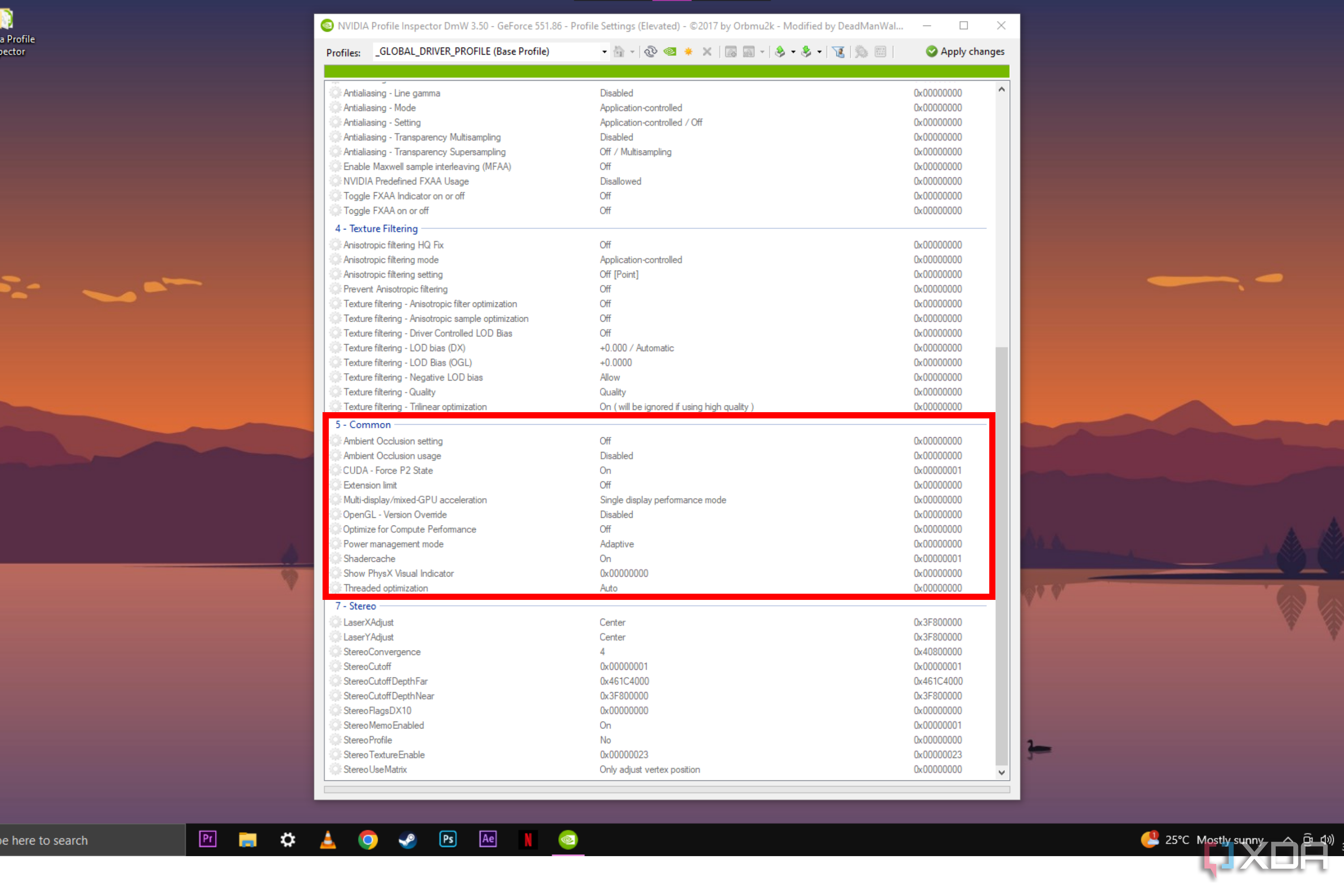Launch Steam from the taskbar
This screenshot has width=1344, height=896.
click(408, 840)
